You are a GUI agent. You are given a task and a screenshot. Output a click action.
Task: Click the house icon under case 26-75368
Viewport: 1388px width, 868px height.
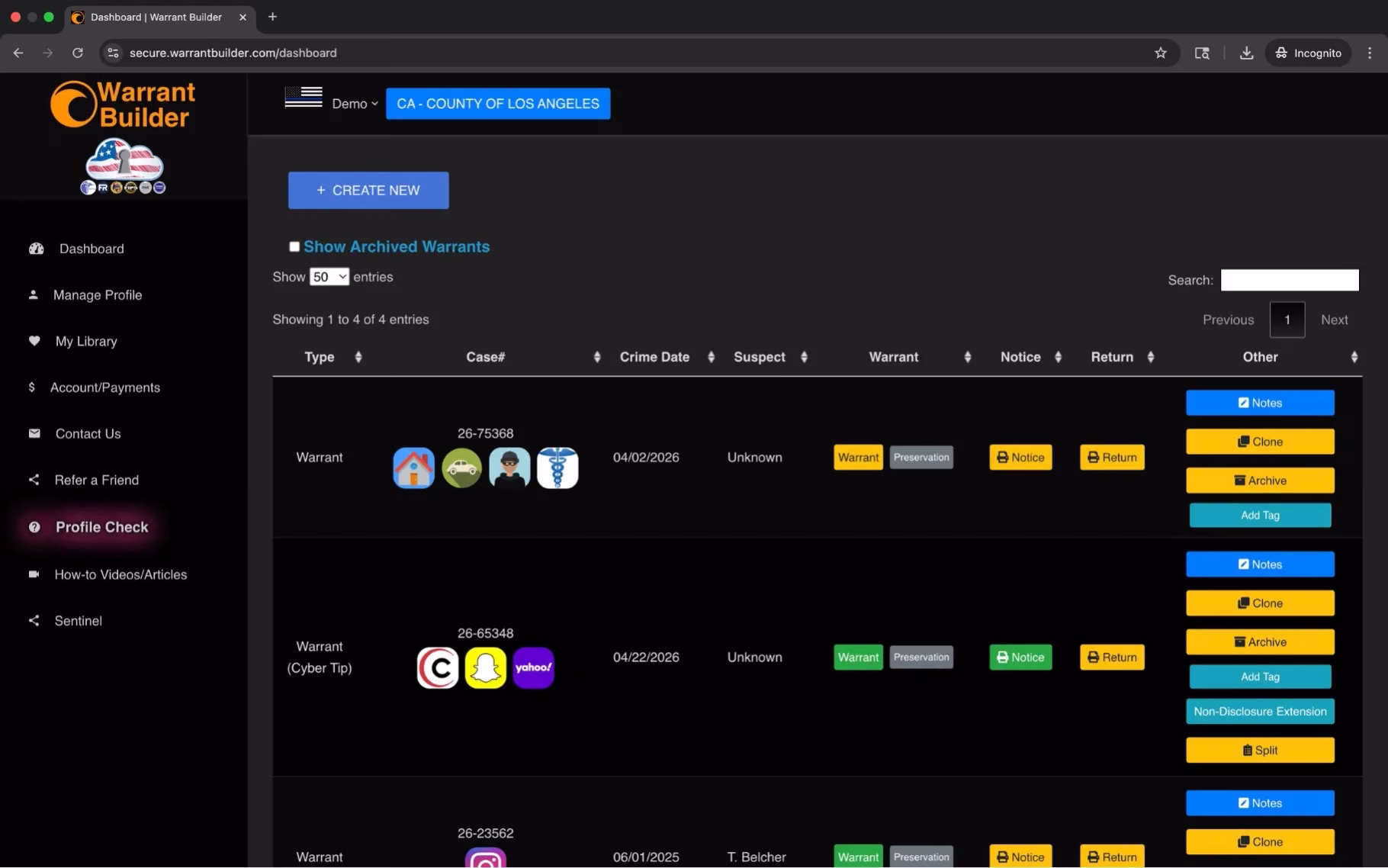point(413,468)
